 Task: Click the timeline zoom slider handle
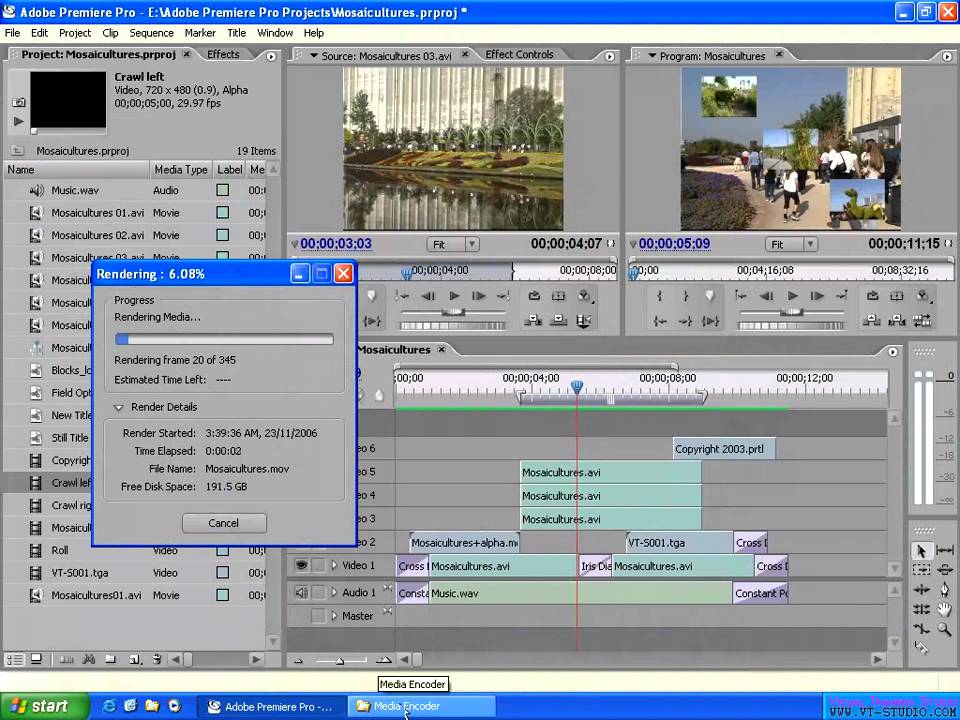(x=340, y=660)
